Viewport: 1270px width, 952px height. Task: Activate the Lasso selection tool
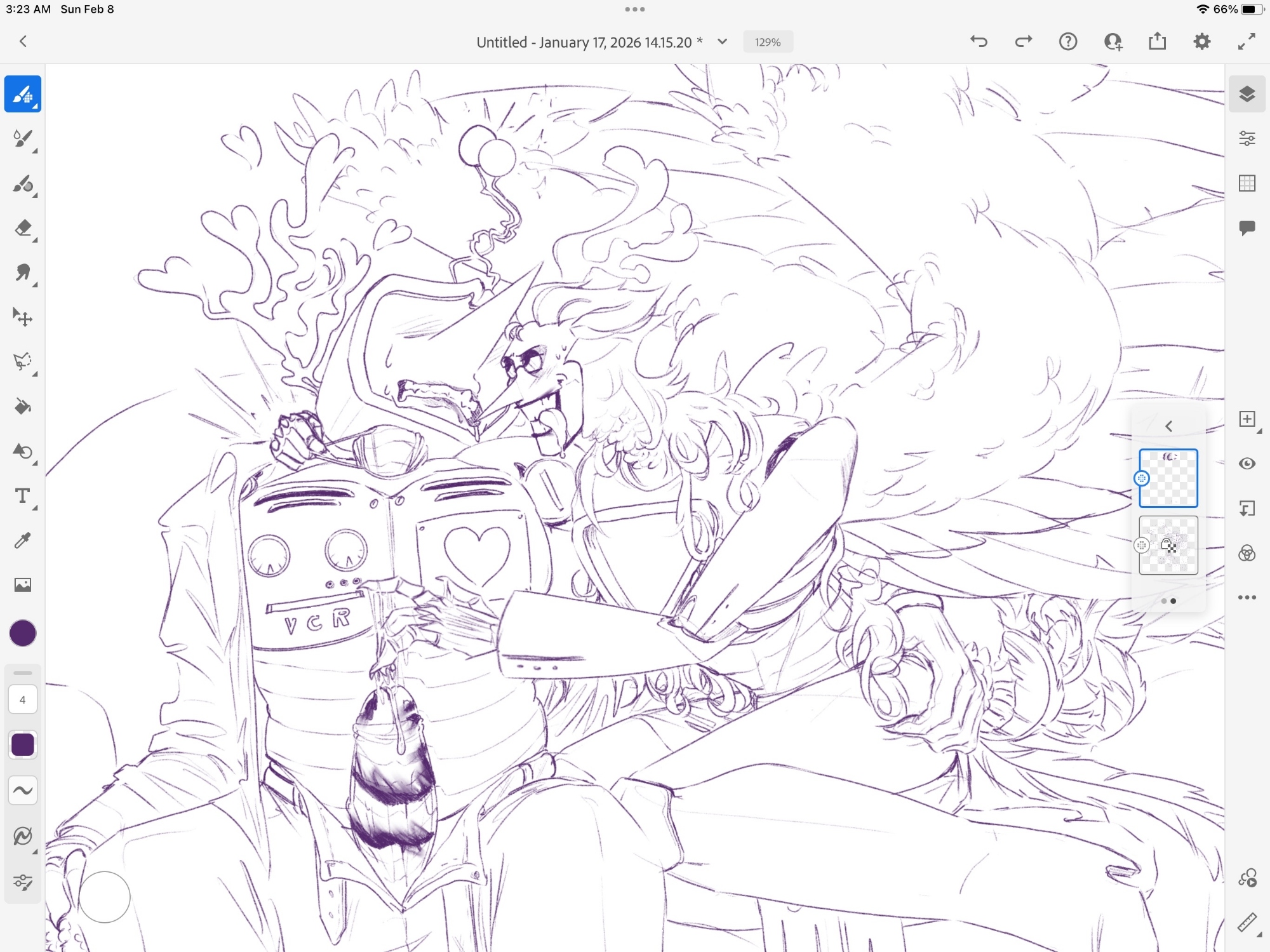pyautogui.click(x=23, y=361)
